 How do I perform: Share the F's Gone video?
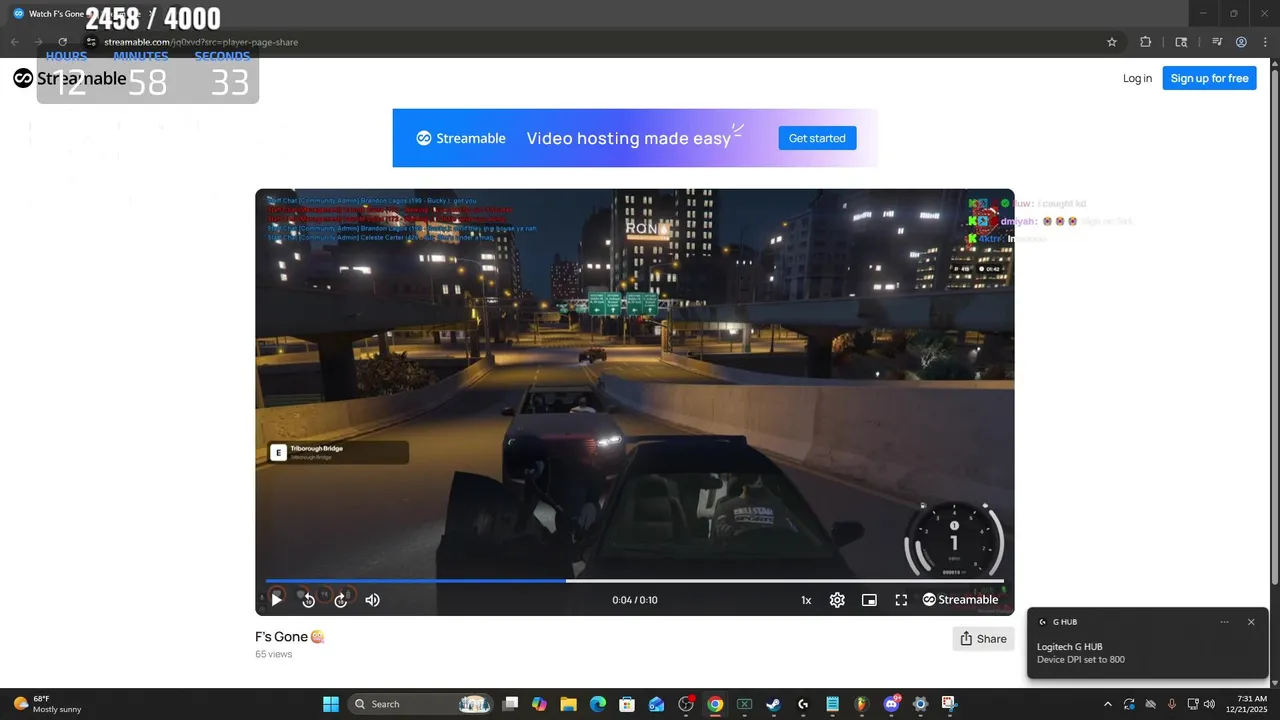tap(983, 639)
